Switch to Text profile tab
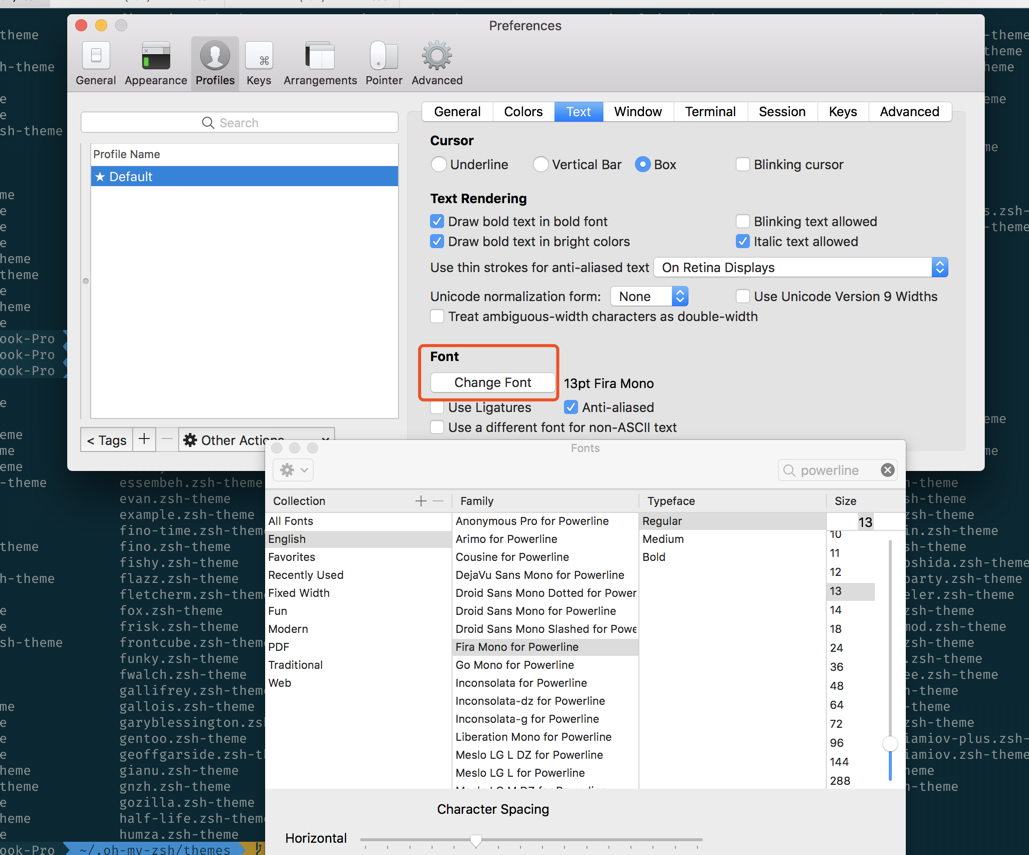 [x=579, y=112]
